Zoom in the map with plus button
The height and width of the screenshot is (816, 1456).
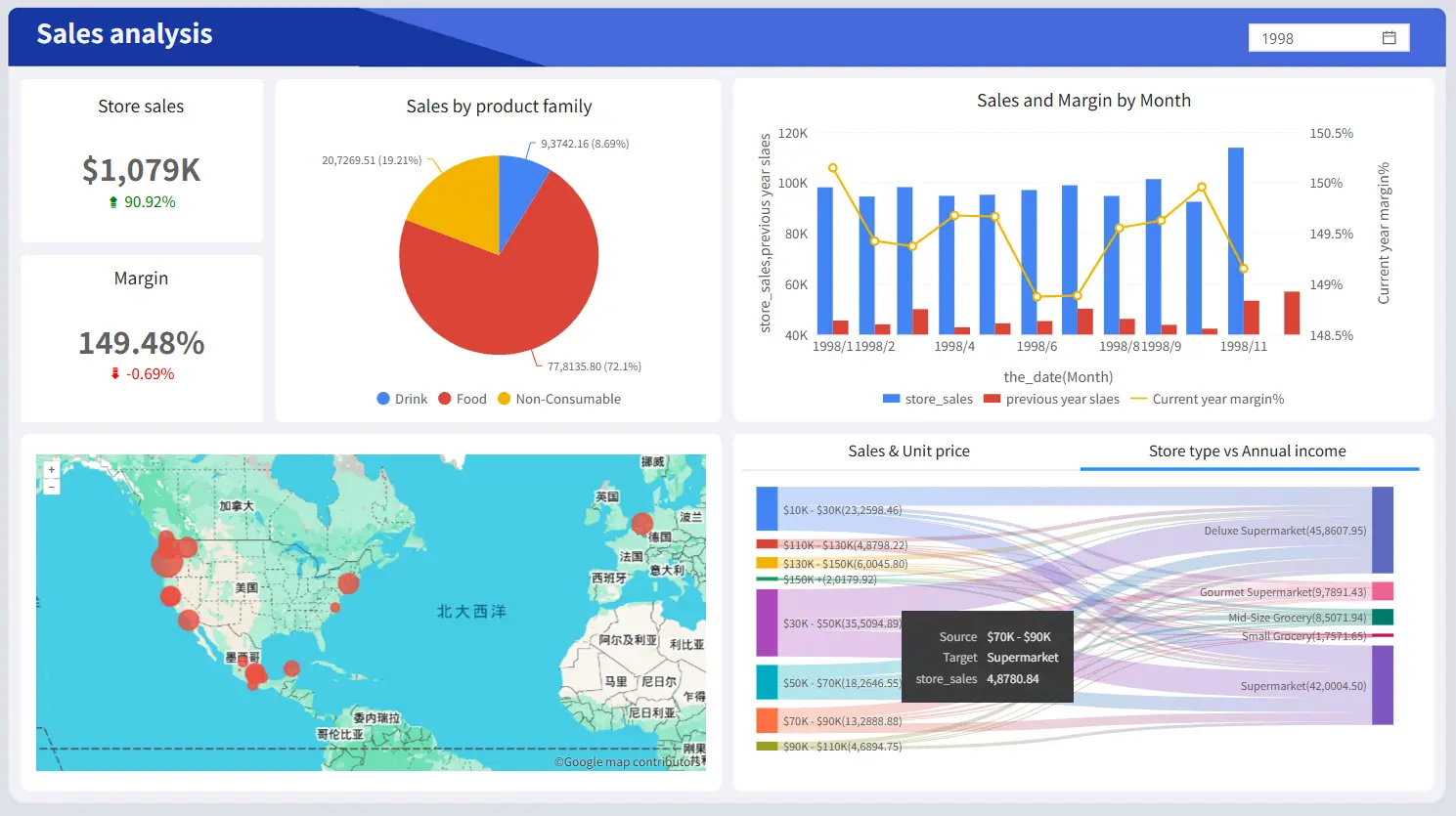point(52,469)
